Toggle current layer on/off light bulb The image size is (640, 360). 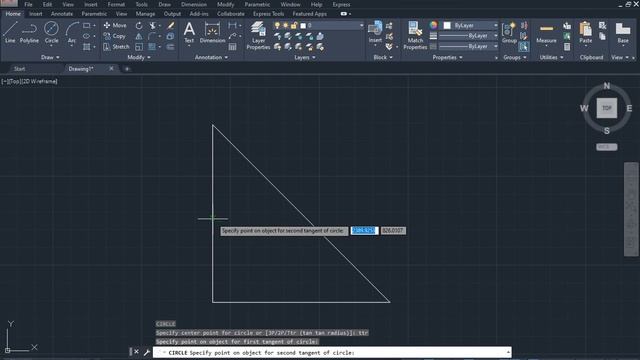point(277,25)
